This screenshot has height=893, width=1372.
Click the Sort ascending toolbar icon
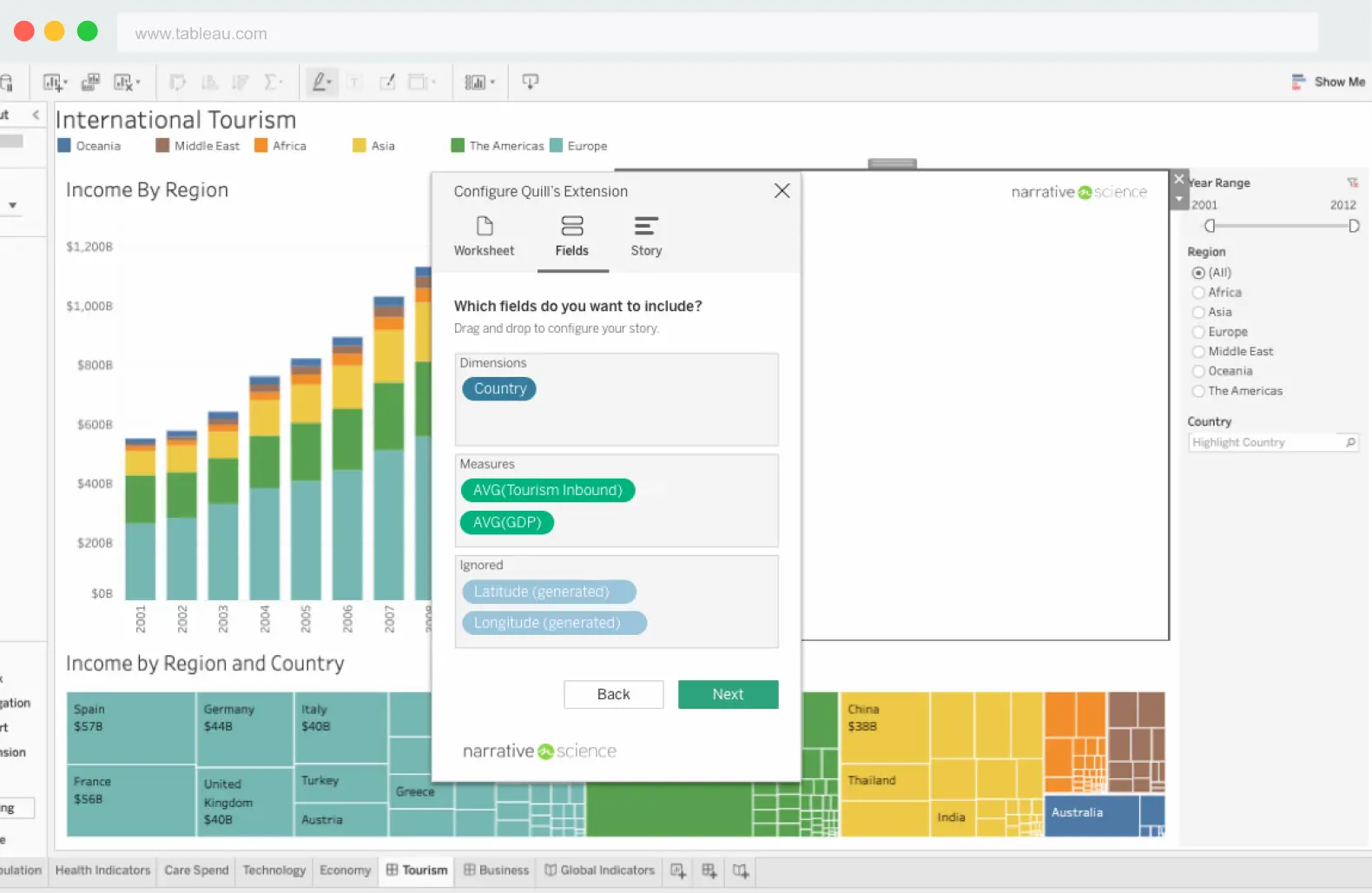[x=209, y=83]
